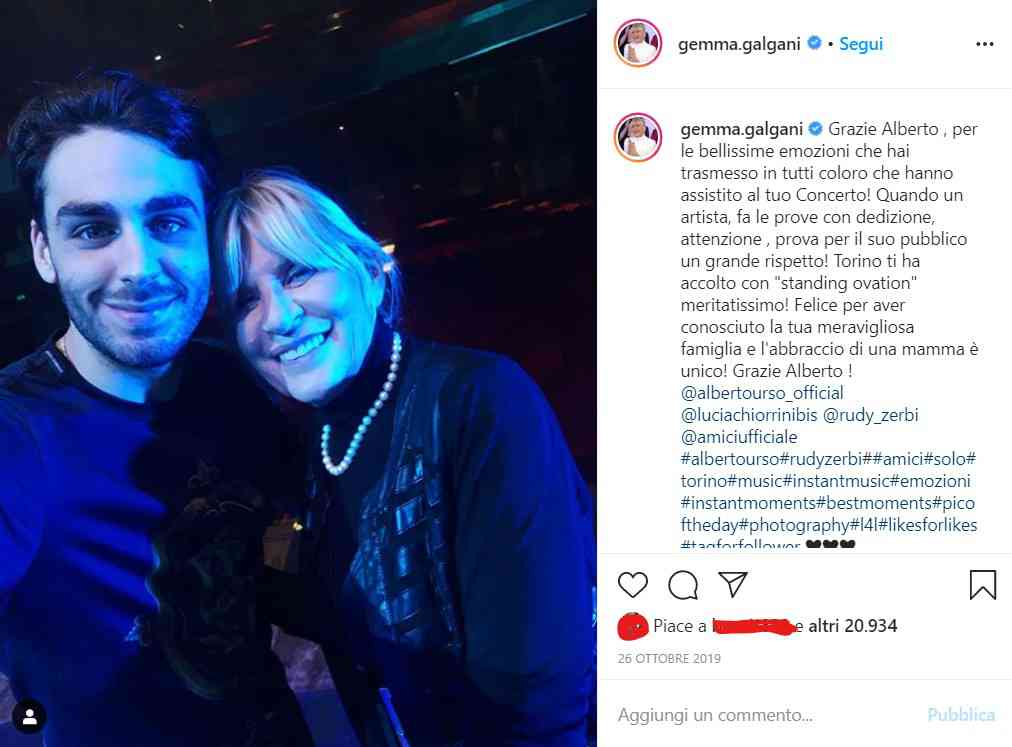This screenshot has width=1012, height=747.
Task: Open the @albertourso_official mention
Action: coord(762,393)
